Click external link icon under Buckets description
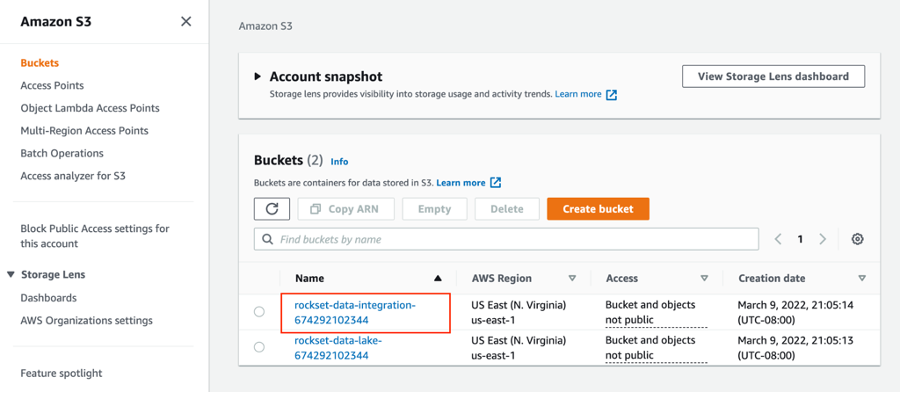This screenshot has width=902, height=393. click(495, 183)
